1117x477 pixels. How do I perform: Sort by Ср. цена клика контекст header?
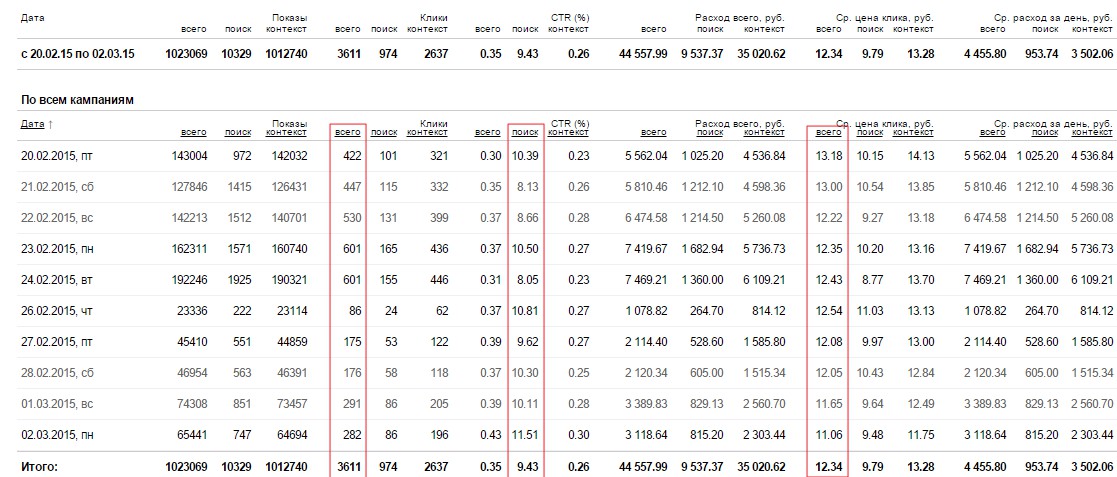913,132
